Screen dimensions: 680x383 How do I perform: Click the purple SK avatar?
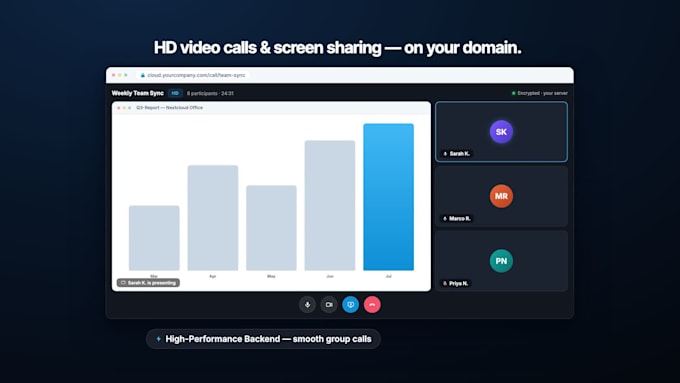click(x=501, y=131)
